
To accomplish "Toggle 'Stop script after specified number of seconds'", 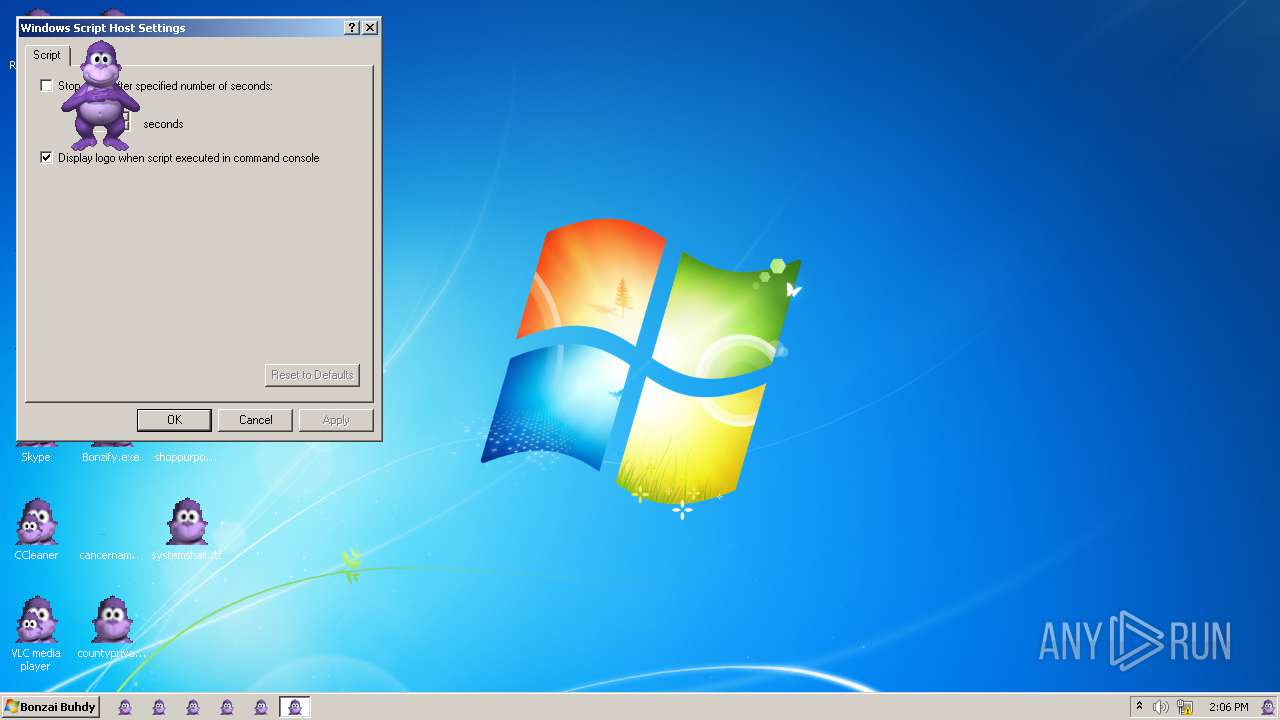I will pyautogui.click(x=46, y=86).
